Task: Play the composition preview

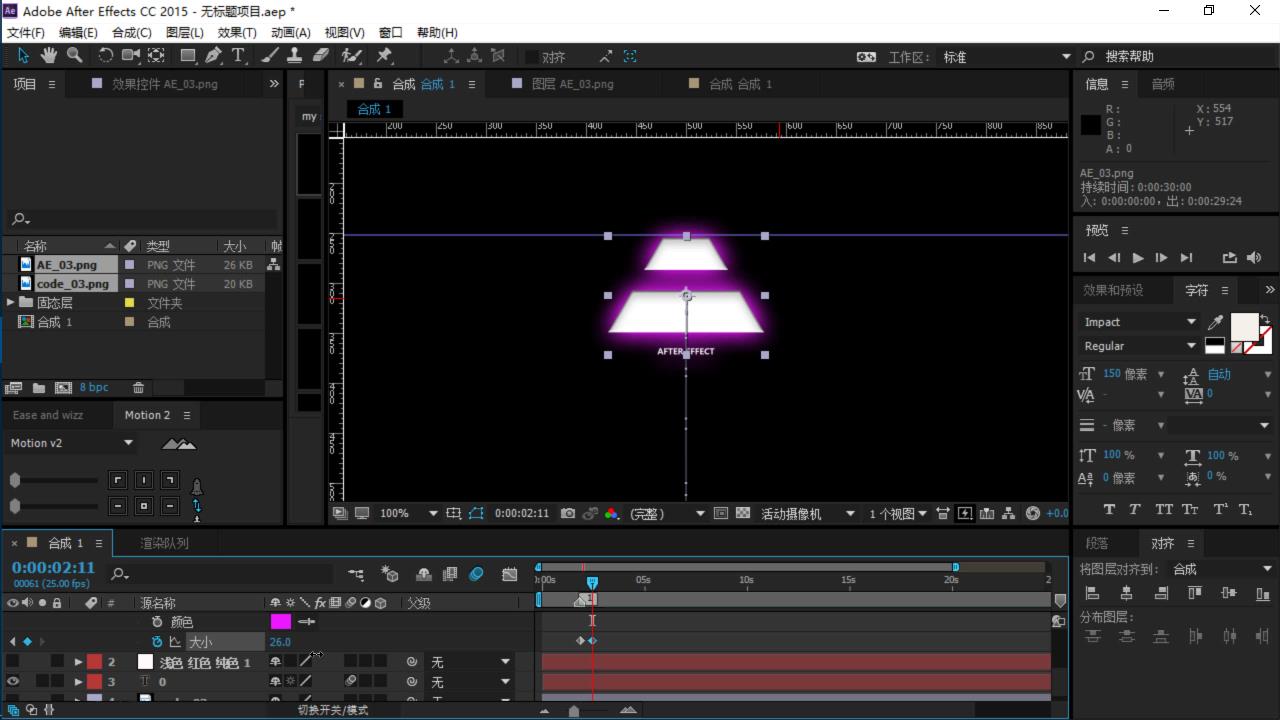Action: (x=1138, y=257)
